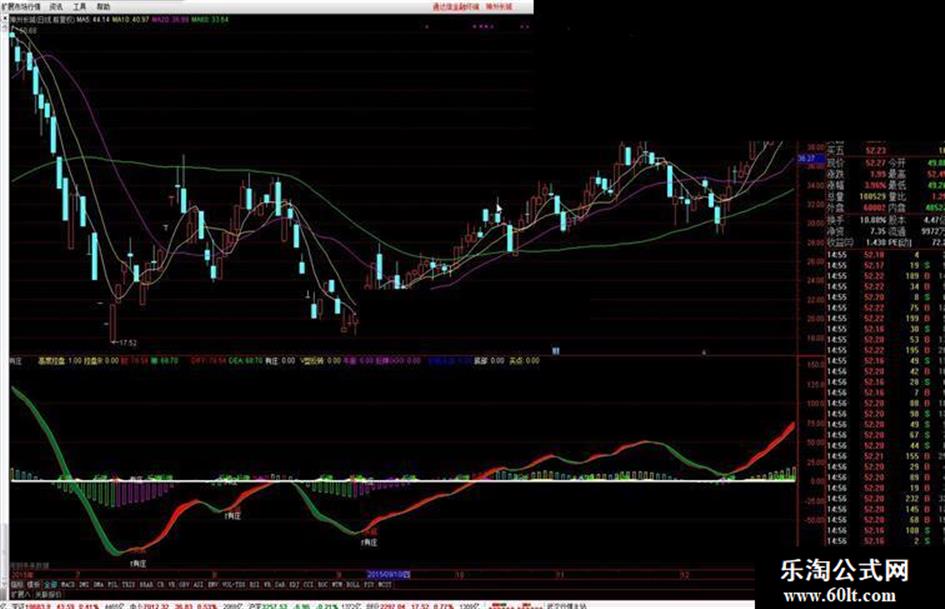Viewport: 945px width, 609px height.
Task: Switch to the DMI indicator
Action: 84,585
